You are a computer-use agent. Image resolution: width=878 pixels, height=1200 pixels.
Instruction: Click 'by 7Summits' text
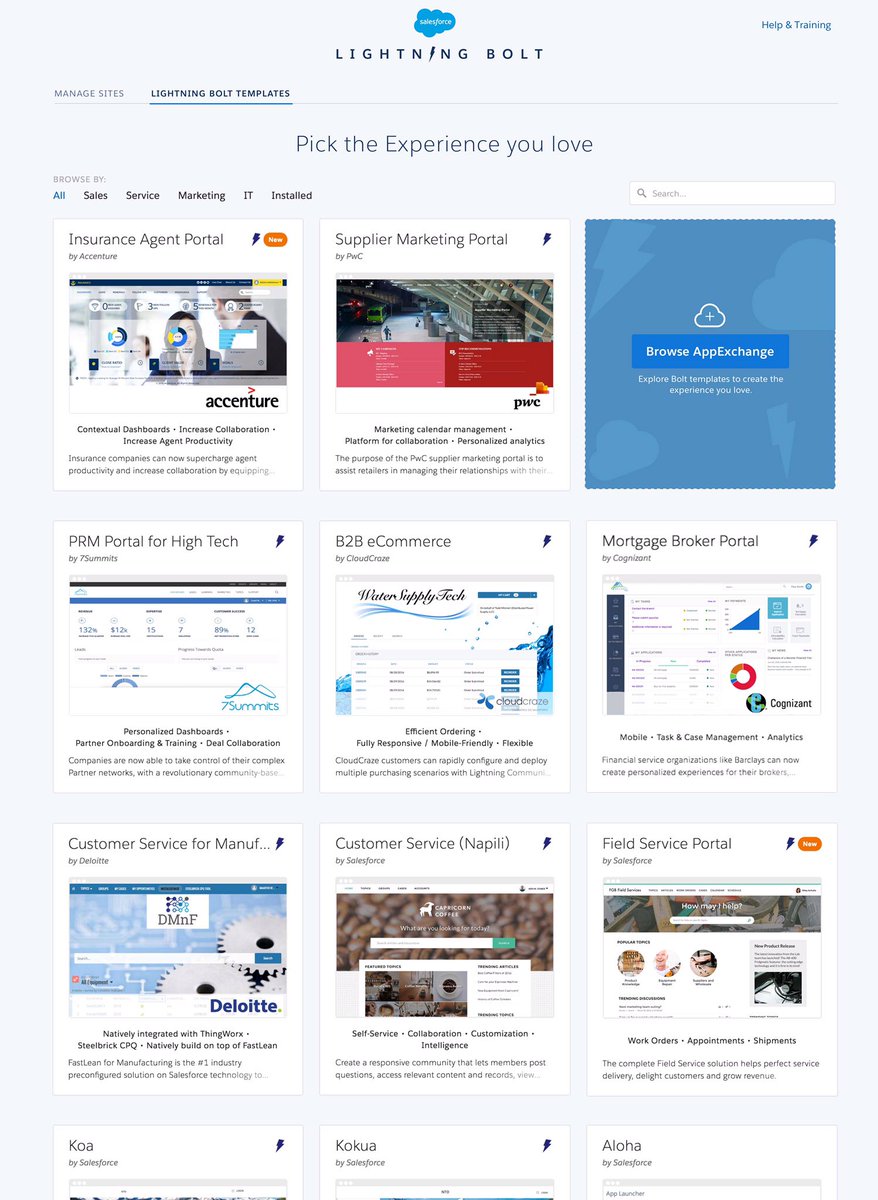coord(93,559)
